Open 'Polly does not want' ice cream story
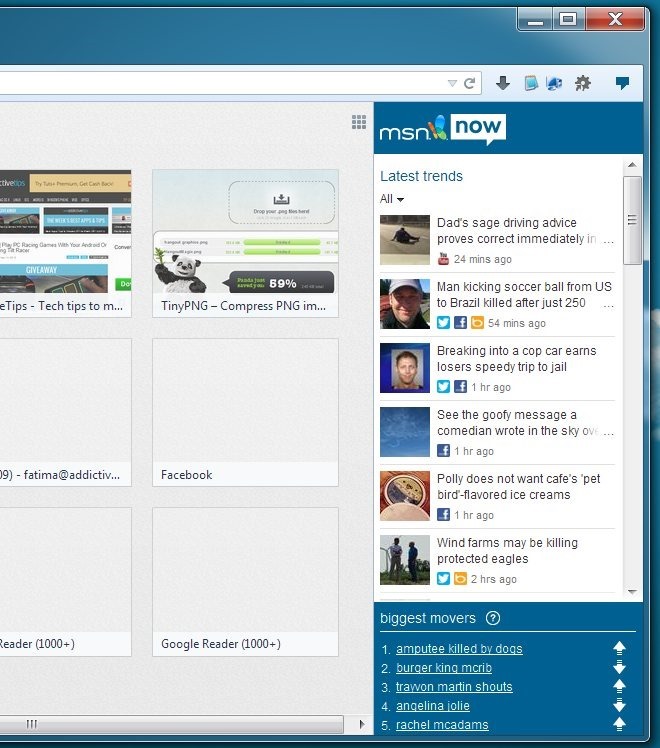The image size is (660, 748). (x=518, y=486)
